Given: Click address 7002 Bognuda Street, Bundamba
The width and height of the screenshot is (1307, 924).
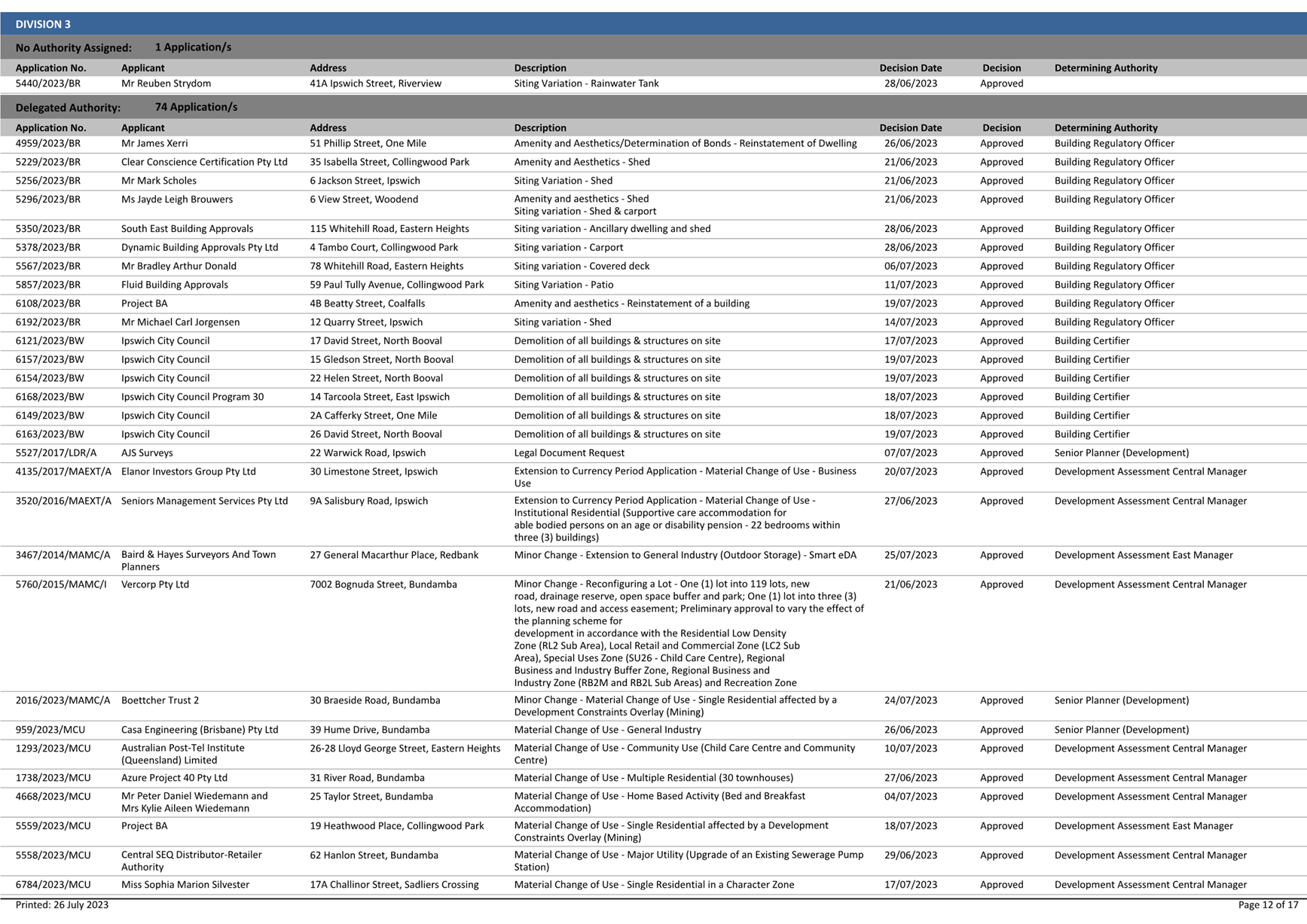Looking at the screenshot, I should tap(383, 584).
